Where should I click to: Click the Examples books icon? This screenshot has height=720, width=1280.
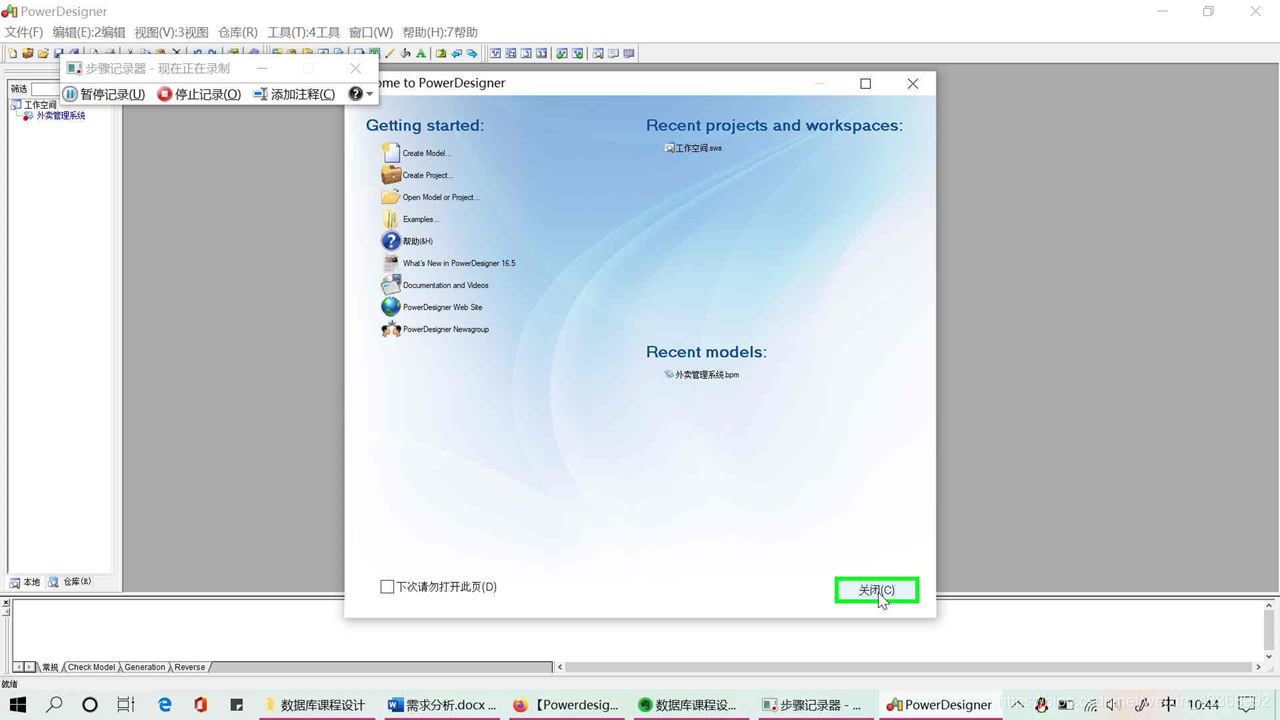[x=391, y=219]
